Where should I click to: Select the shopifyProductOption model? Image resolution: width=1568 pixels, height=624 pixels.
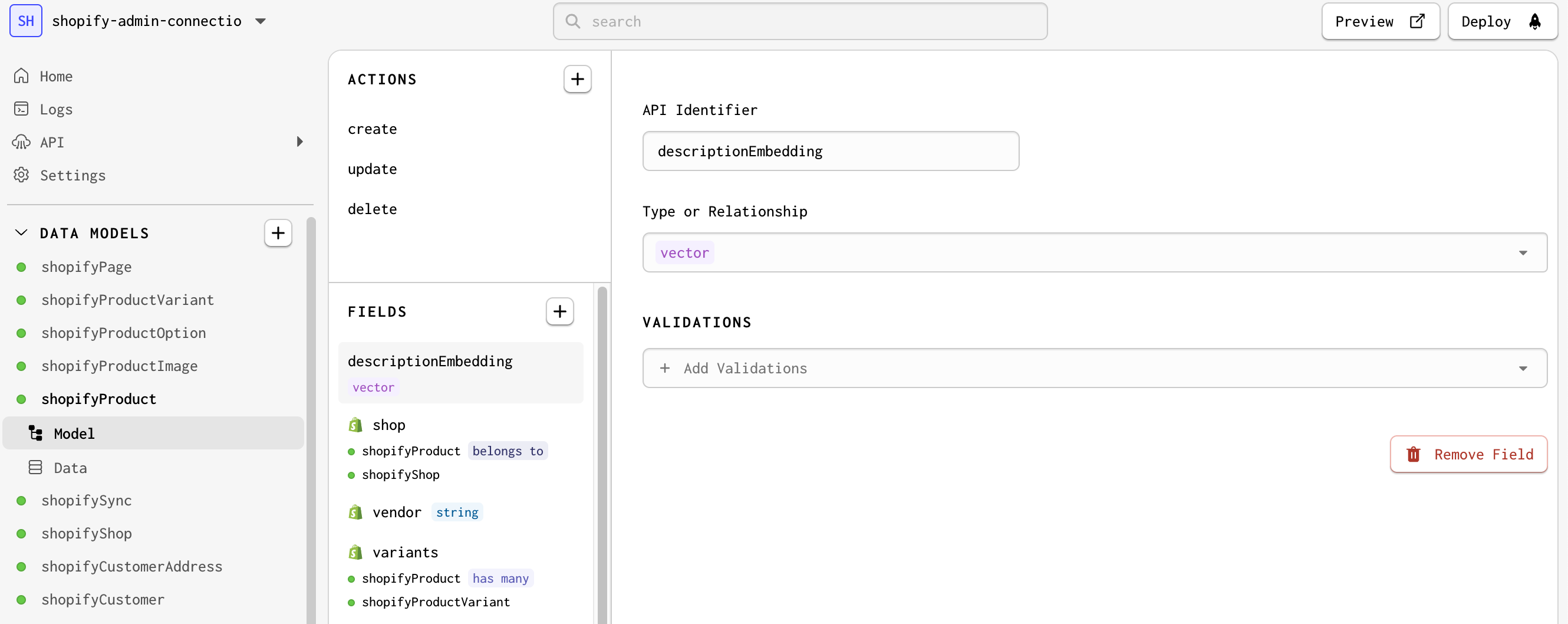pyautogui.click(x=124, y=333)
